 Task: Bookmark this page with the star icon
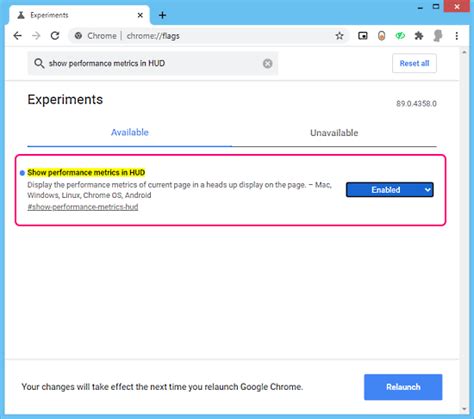click(339, 36)
